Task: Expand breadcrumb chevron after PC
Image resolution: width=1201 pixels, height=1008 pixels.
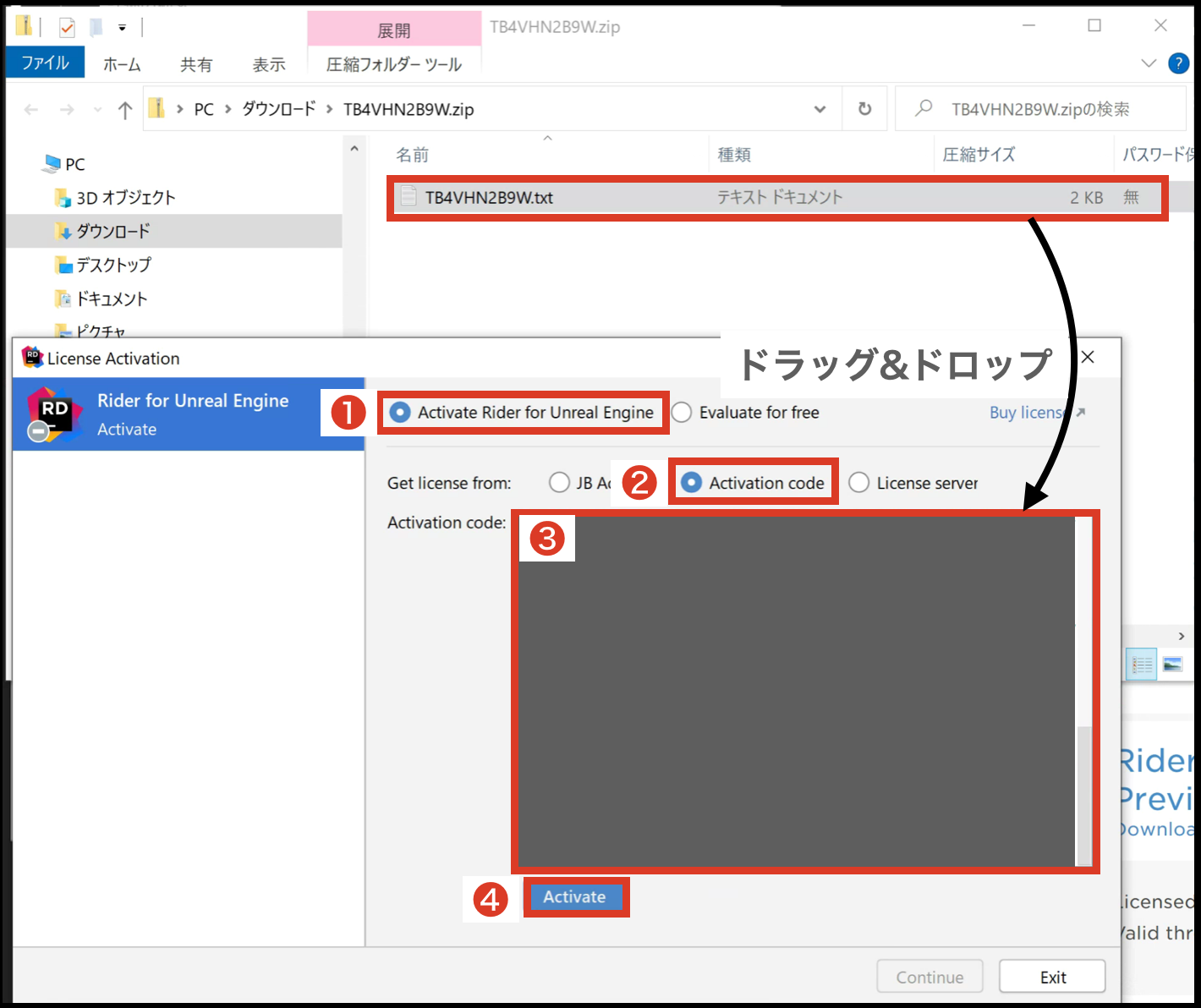Action: pyautogui.click(x=228, y=109)
